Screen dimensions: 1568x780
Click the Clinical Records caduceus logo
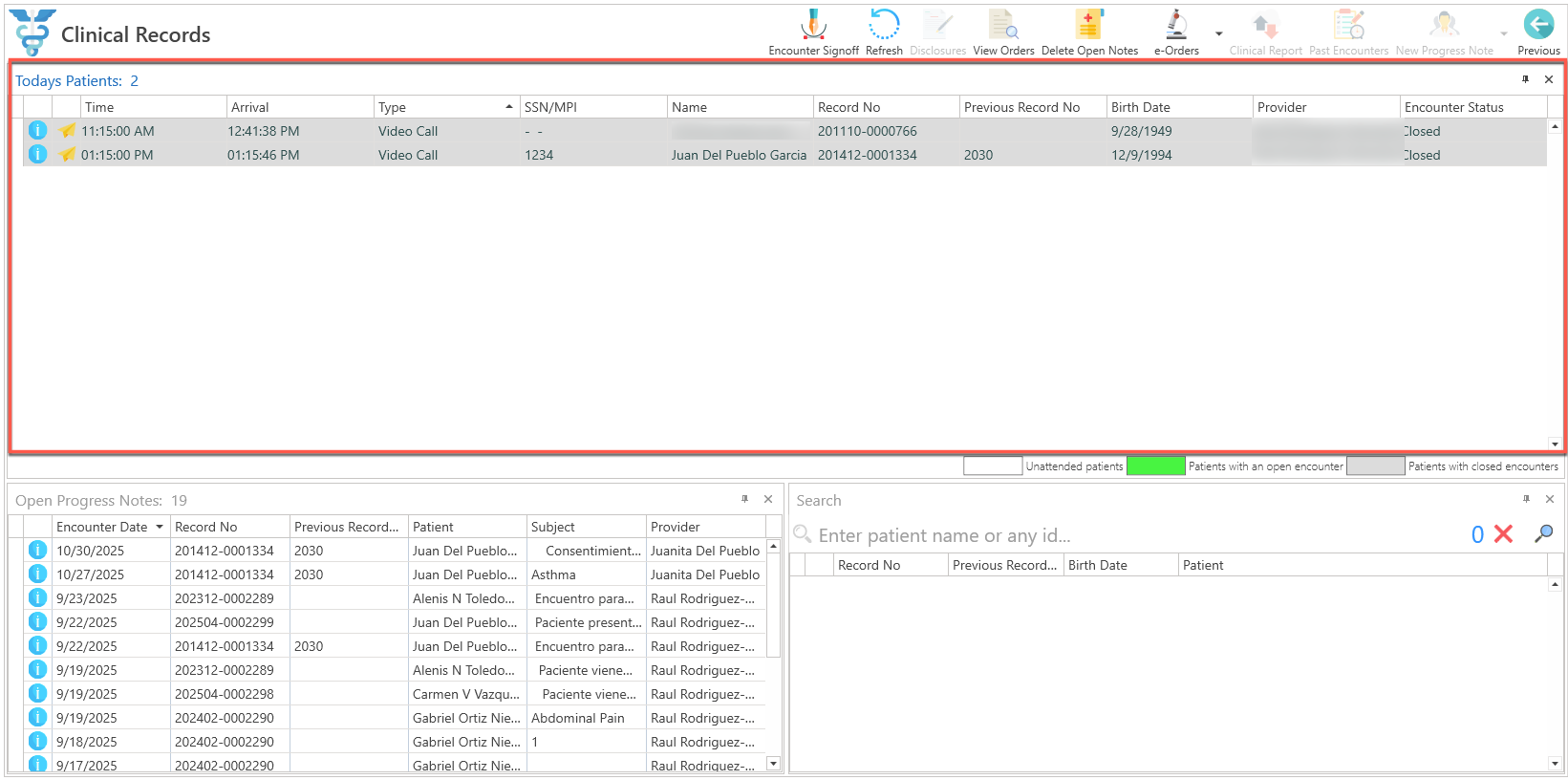tap(32, 32)
